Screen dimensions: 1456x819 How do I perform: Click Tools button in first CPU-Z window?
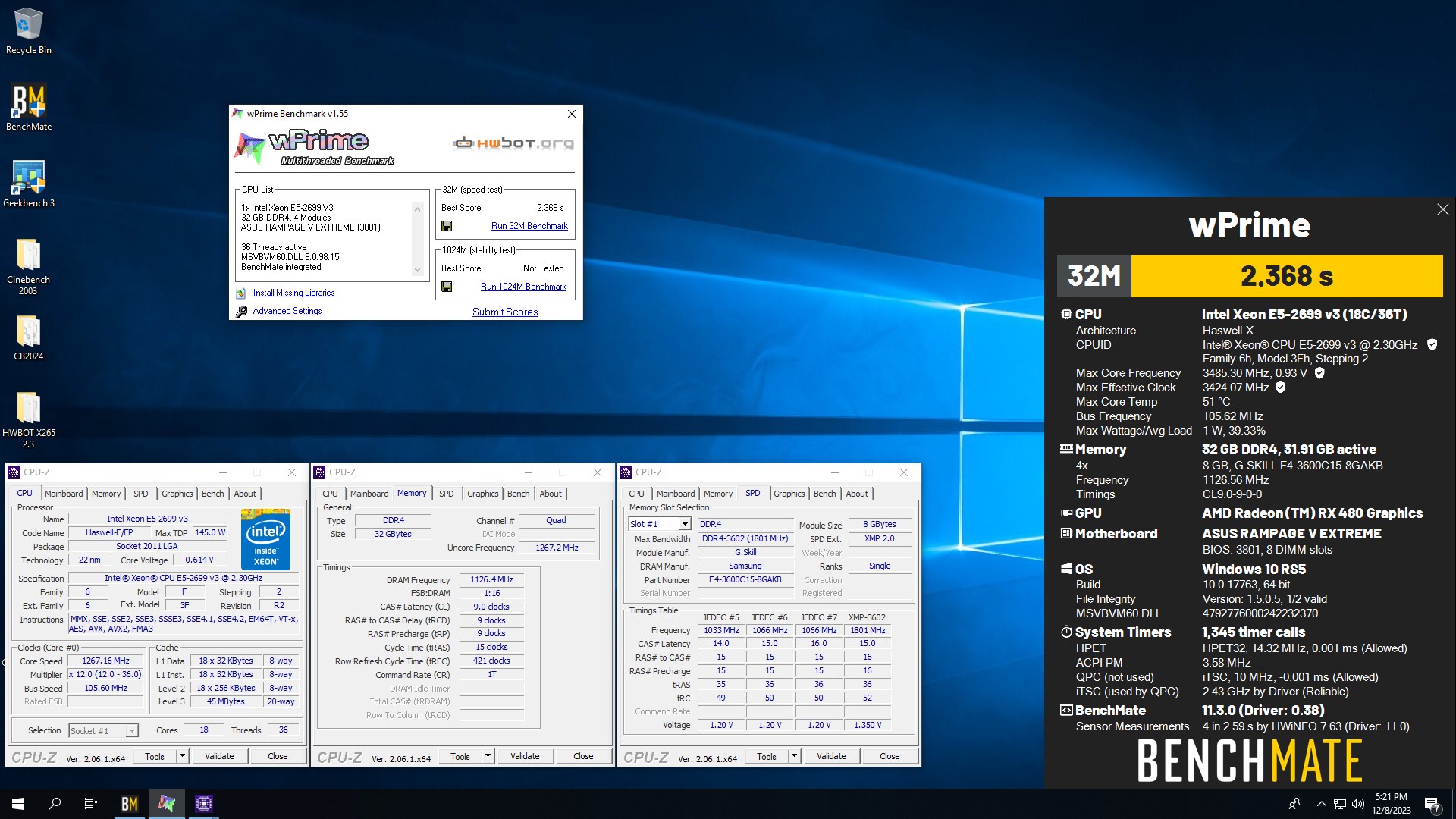click(x=155, y=756)
